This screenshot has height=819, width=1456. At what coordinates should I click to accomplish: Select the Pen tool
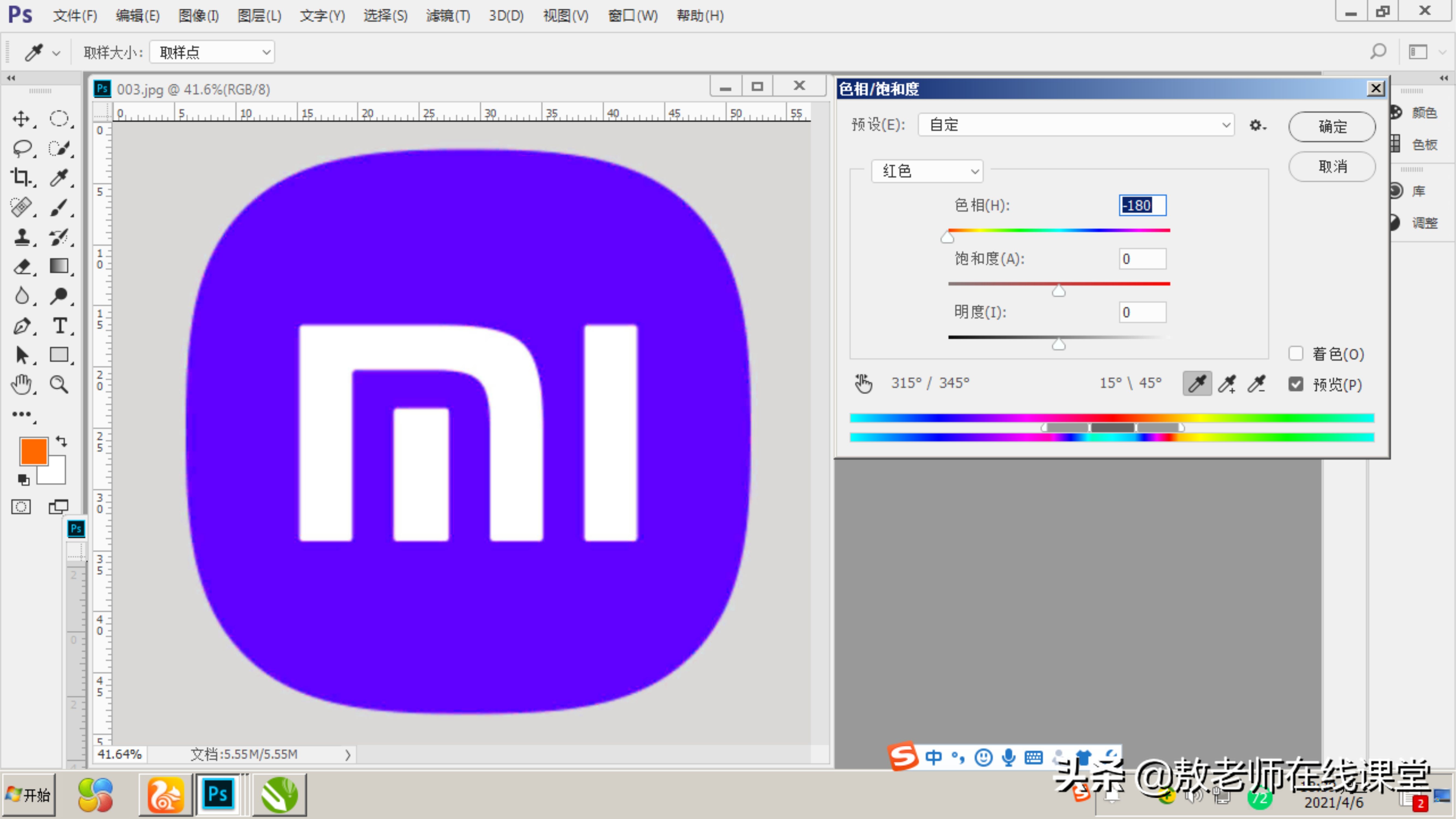coord(22,326)
